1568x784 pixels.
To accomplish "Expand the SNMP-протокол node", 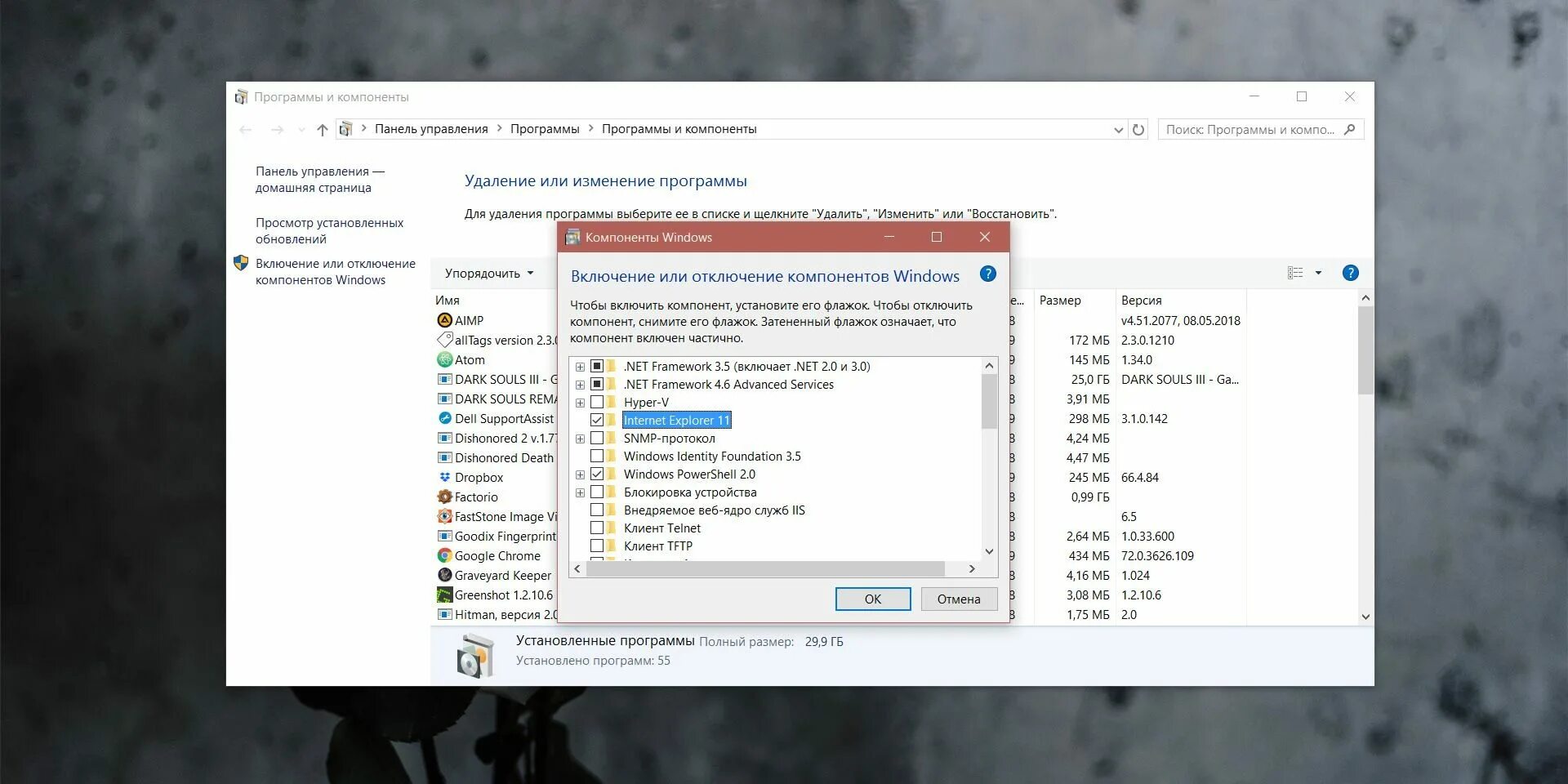I will [580, 439].
